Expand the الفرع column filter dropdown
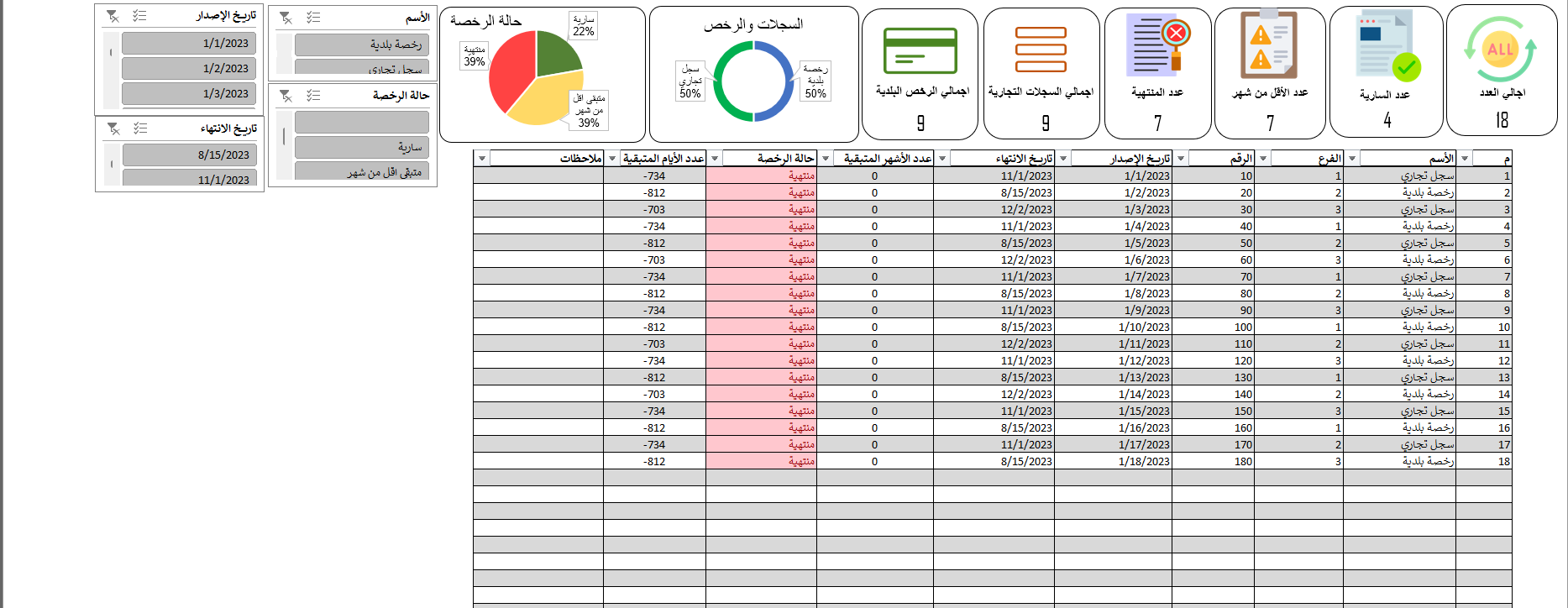 click(1263, 158)
